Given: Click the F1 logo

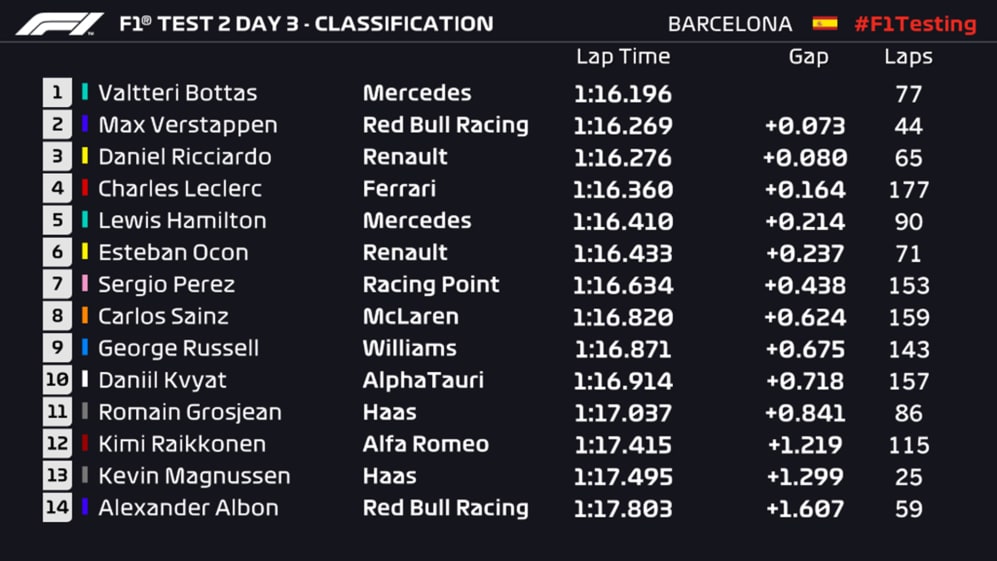Looking at the screenshot, I should coord(59,23).
